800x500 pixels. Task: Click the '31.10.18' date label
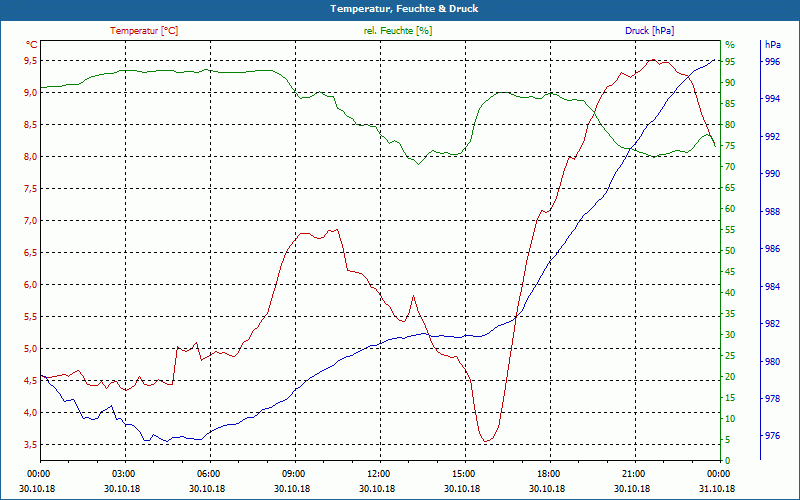click(717, 488)
